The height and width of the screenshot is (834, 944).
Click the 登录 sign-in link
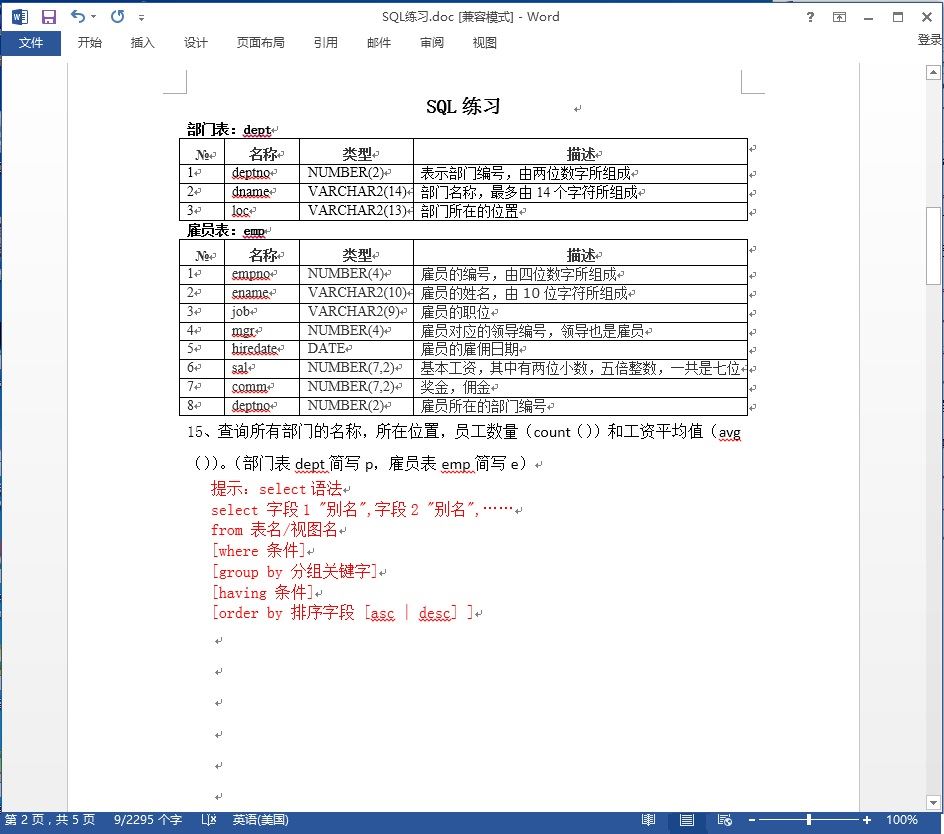[x=930, y=40]
